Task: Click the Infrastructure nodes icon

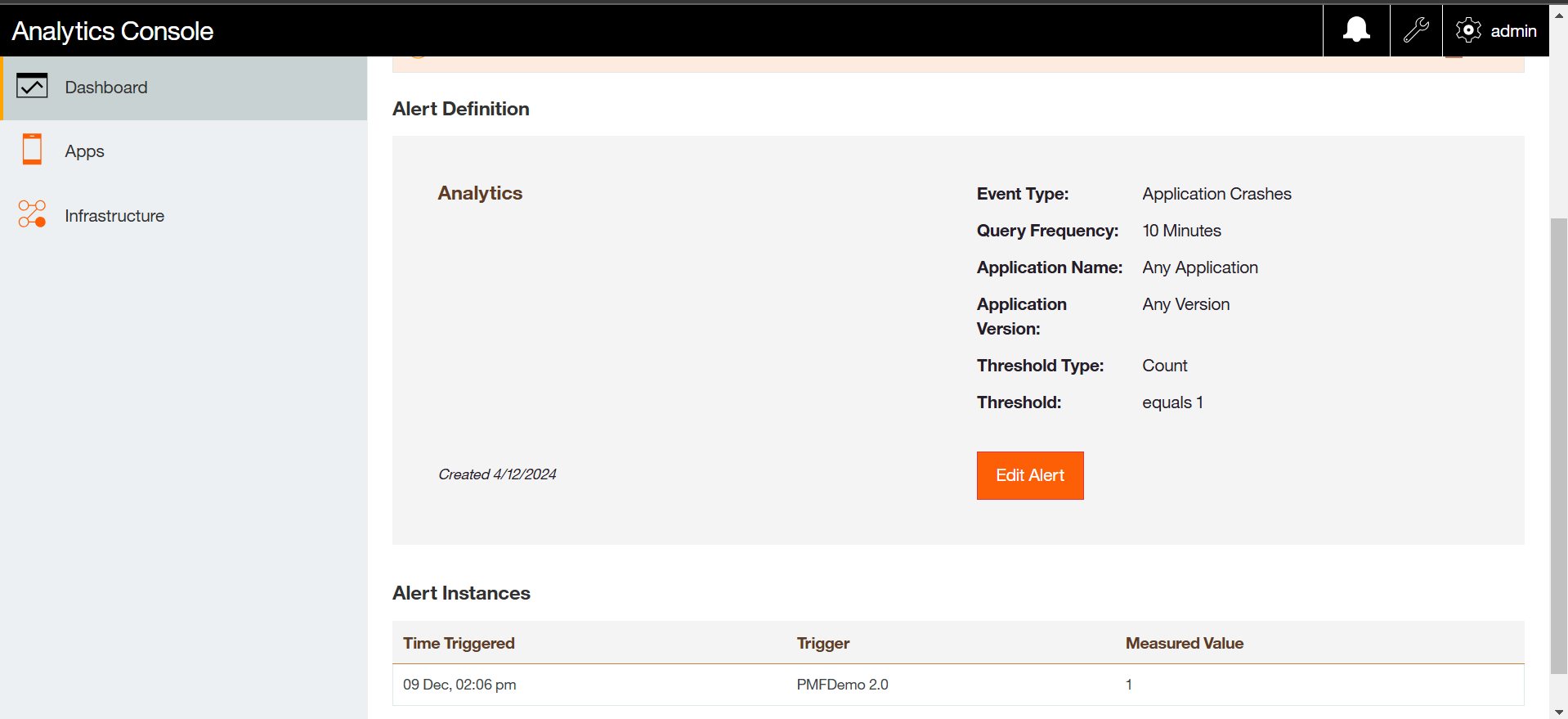Action: point(32,214)
